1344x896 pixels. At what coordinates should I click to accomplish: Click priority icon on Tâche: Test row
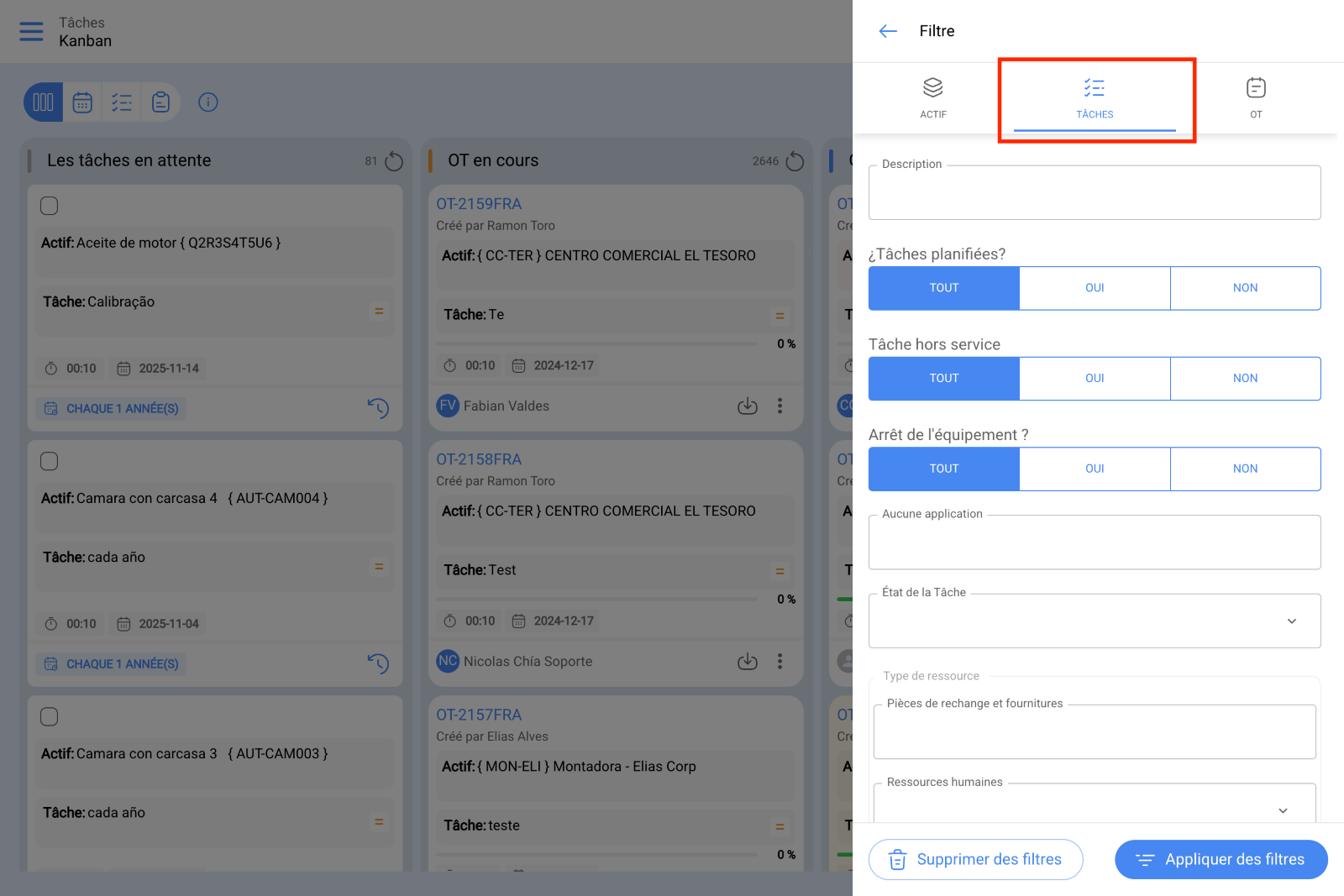[x=780, y=572]
